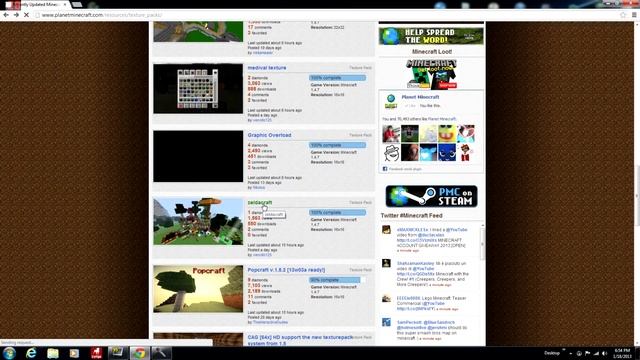Open the taskbar icon right of Chrome
640x360 pixels.
click(x=161, y=353)
